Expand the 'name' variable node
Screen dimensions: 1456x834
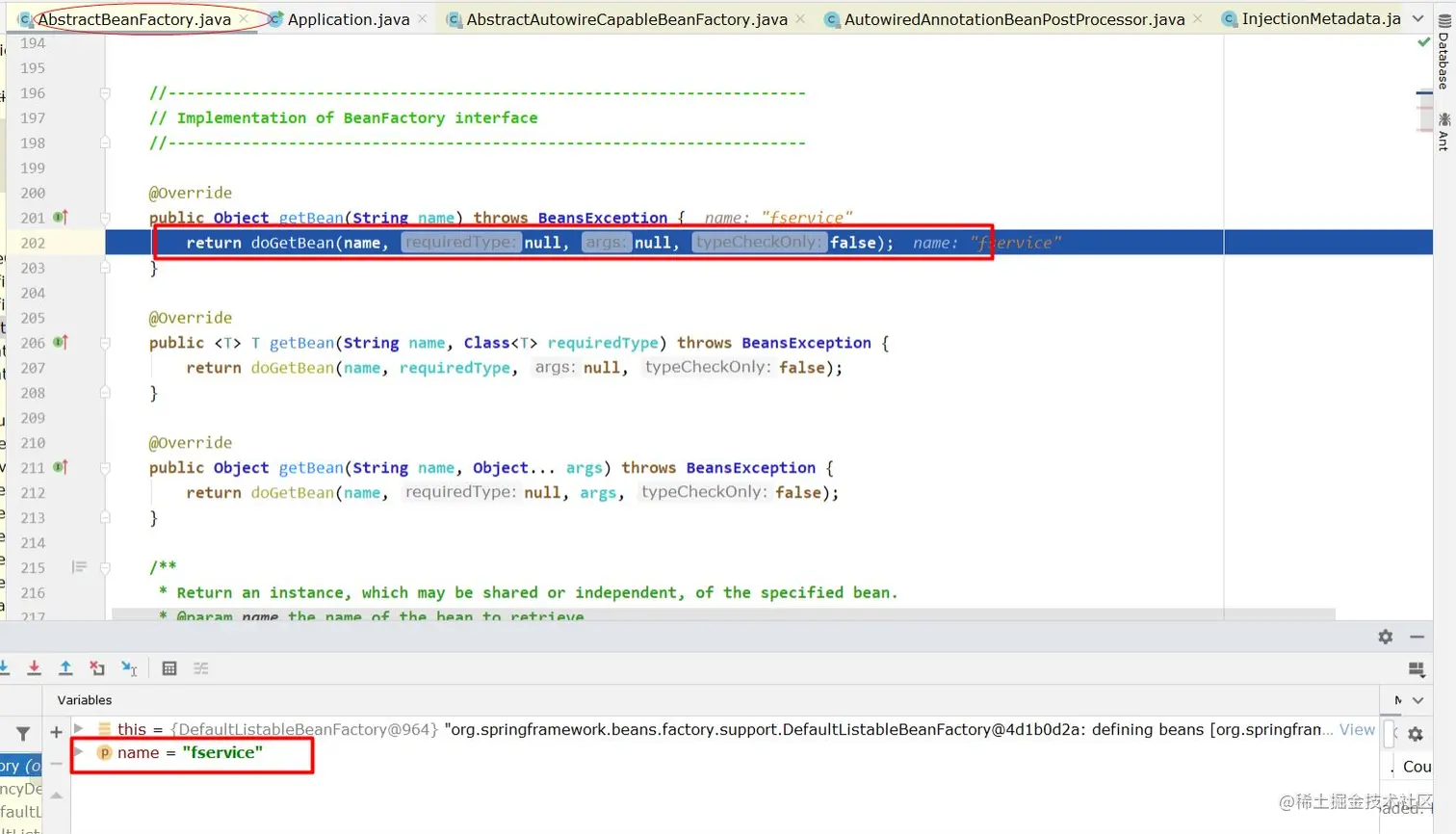[x=79, y=752]
